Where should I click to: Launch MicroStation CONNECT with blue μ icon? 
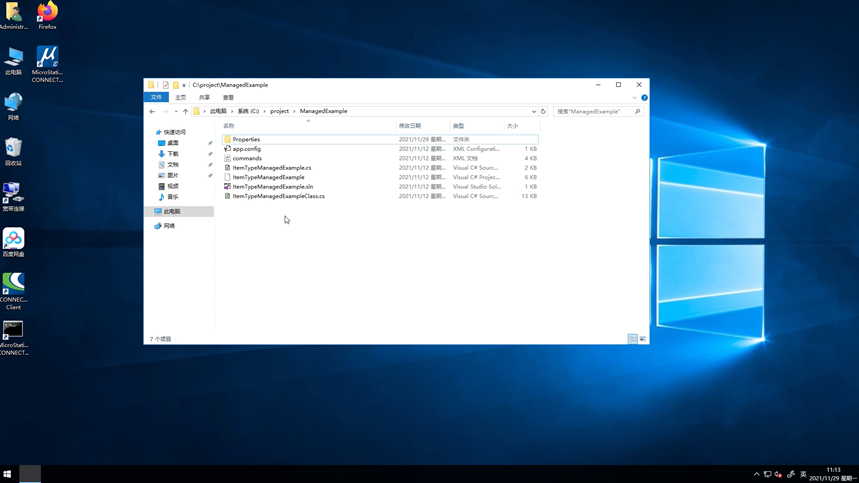pos(47,64)
